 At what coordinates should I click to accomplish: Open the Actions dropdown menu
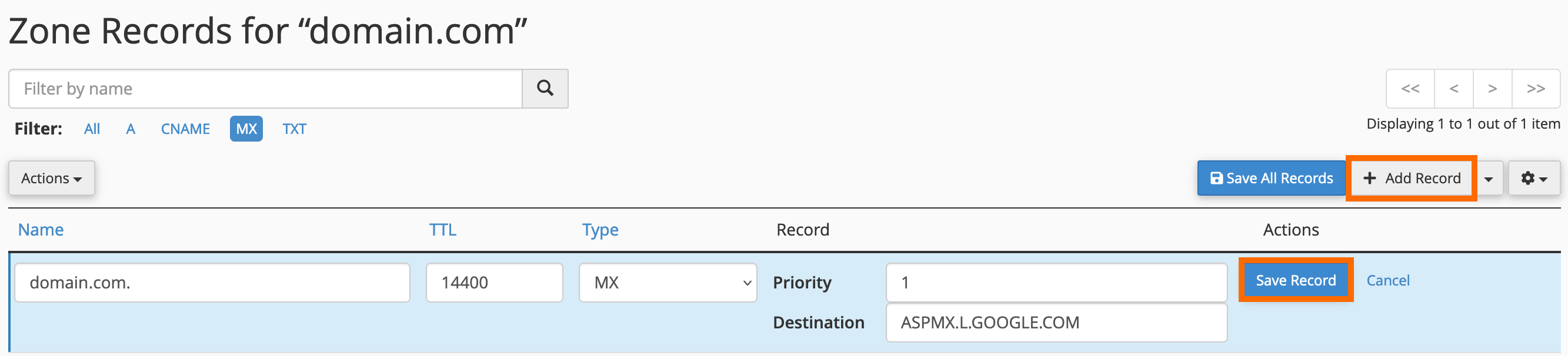click(x=51, y=178)
